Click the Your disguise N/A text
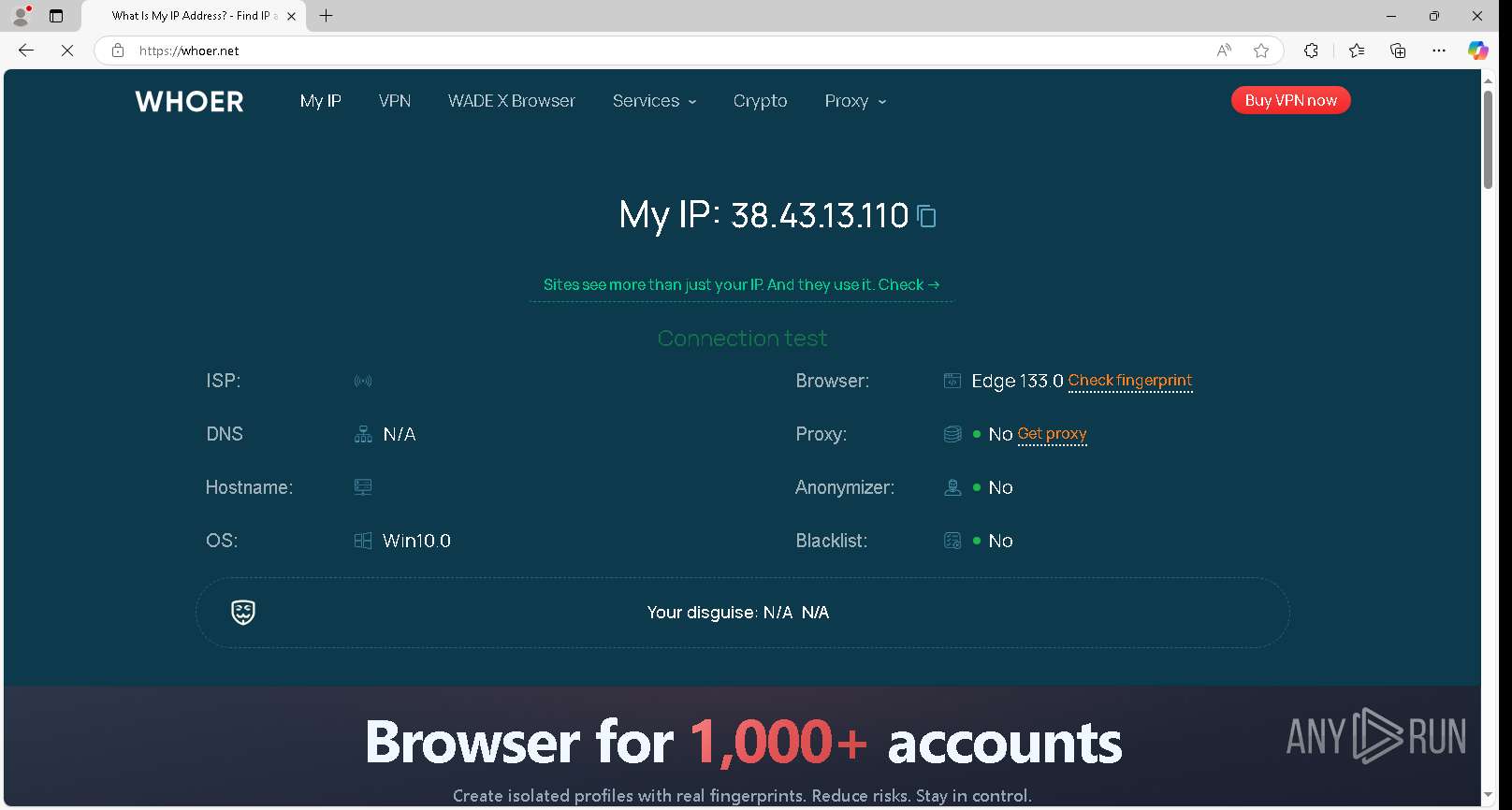 point(738,613)
